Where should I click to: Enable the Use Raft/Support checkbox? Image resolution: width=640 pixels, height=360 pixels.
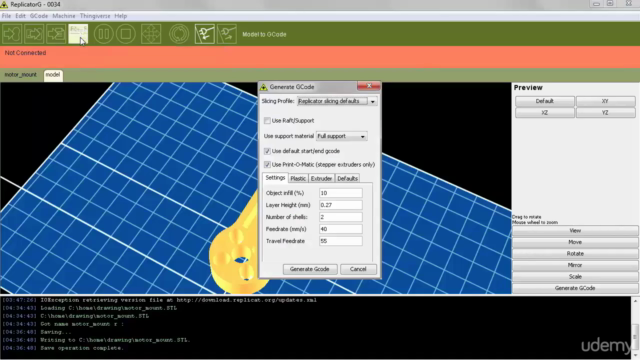(267, 120)
